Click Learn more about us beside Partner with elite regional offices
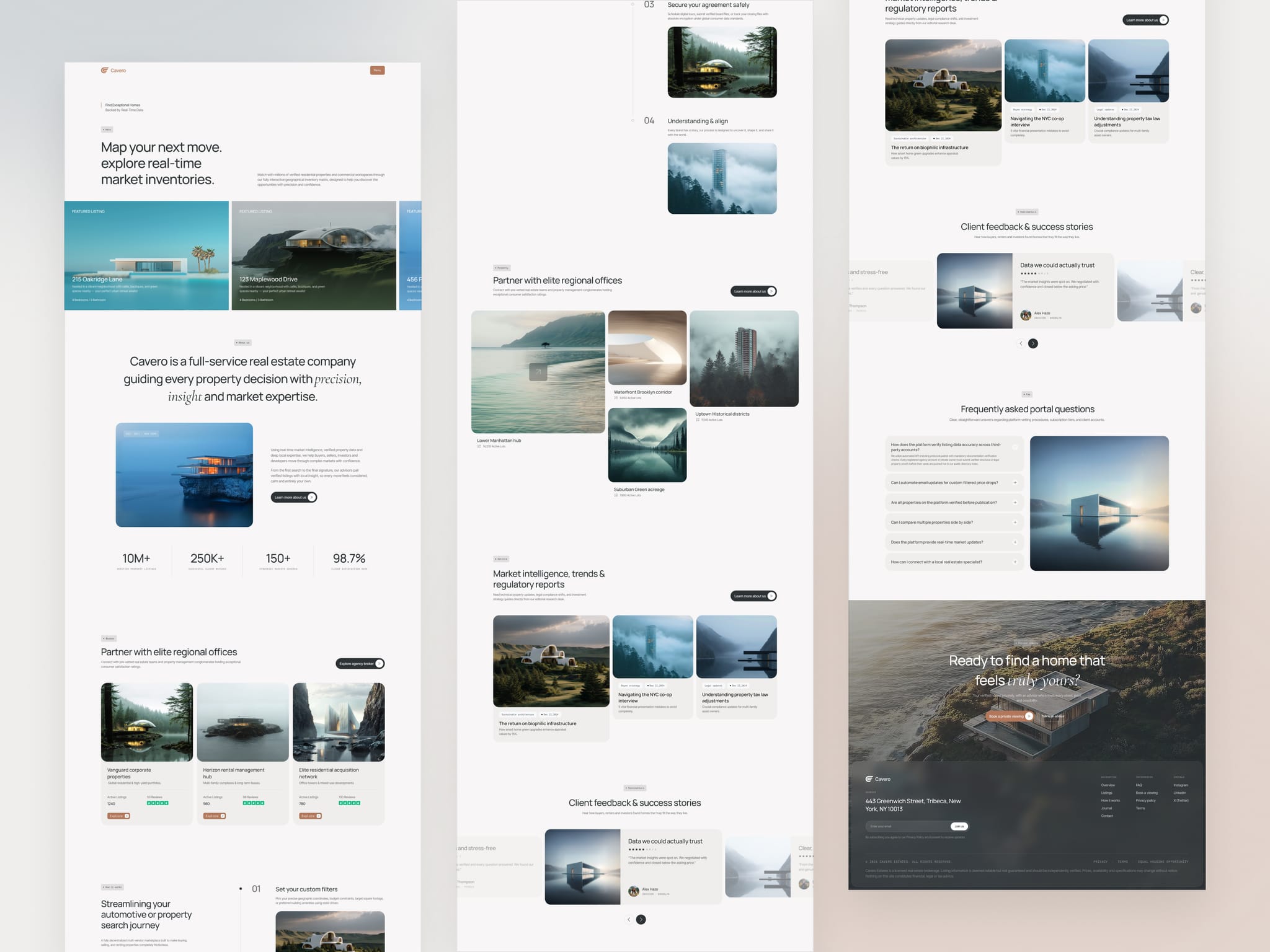1270x952 pixels. click(x=753, y=291)
